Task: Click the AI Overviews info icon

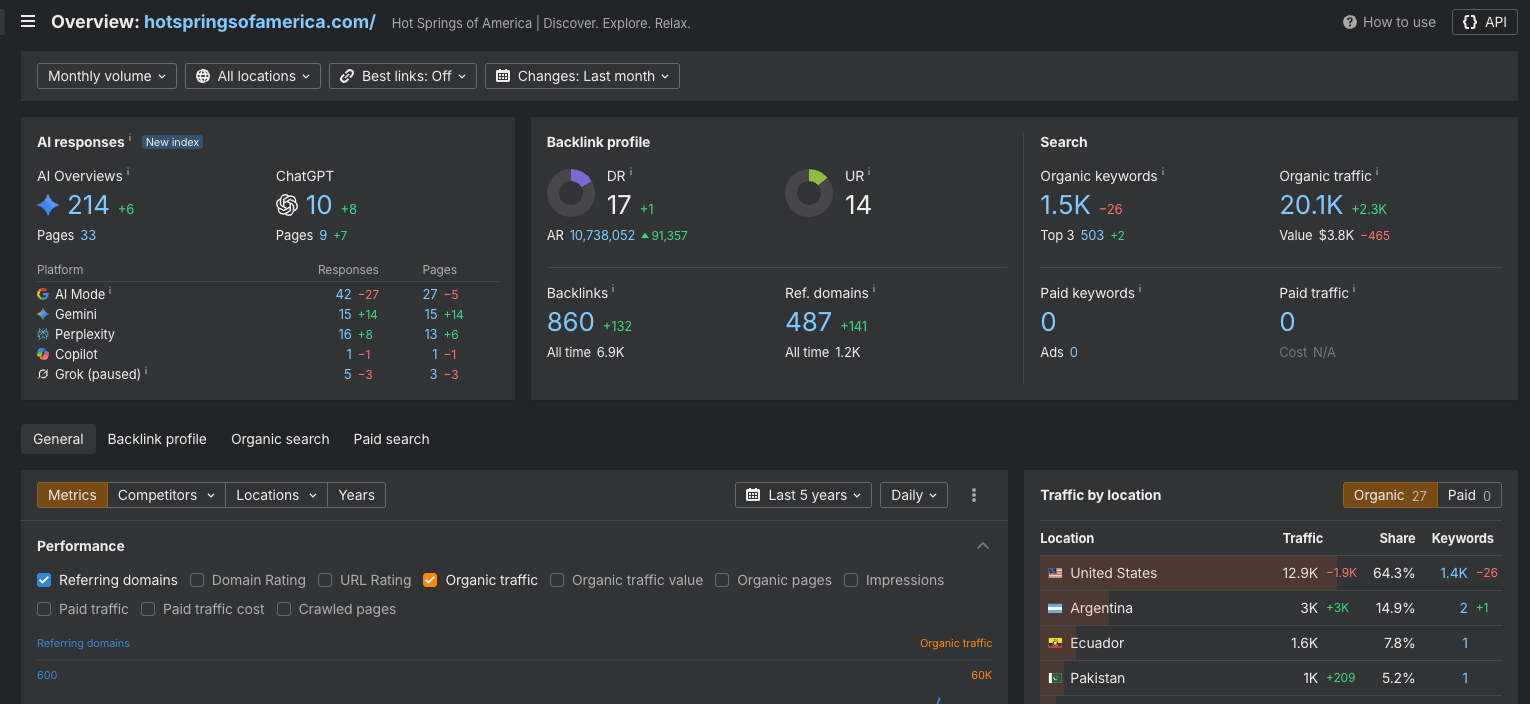Action: coord(128,172)
